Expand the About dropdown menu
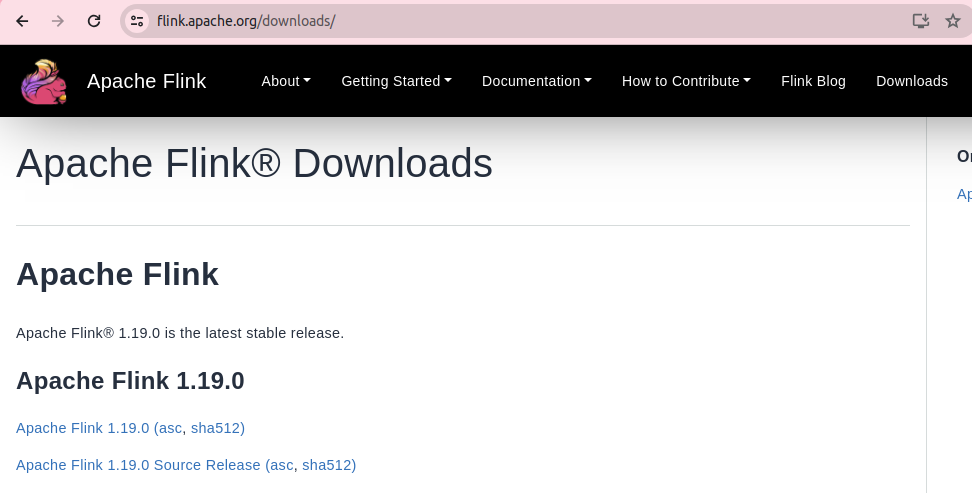 click(x=286, y=81)
